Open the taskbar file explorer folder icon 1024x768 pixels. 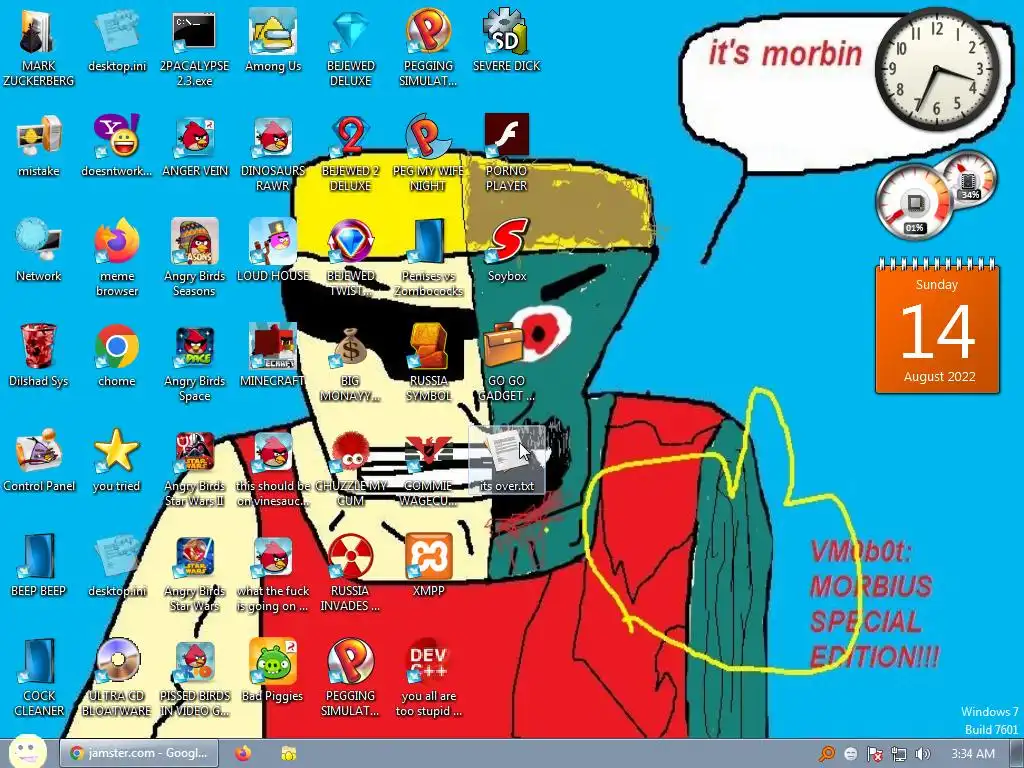point(289,753)
